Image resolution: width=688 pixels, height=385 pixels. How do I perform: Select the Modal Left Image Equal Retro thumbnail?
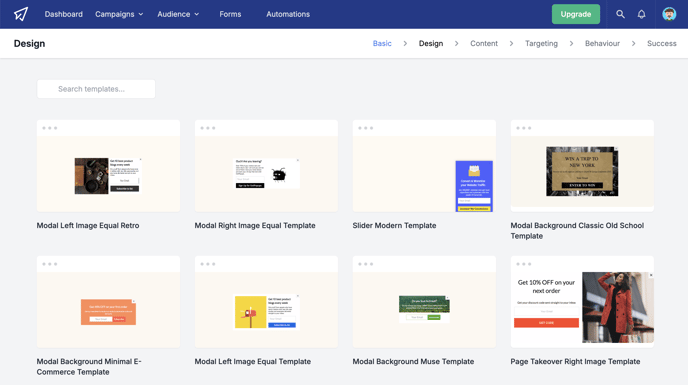(108, 166)
